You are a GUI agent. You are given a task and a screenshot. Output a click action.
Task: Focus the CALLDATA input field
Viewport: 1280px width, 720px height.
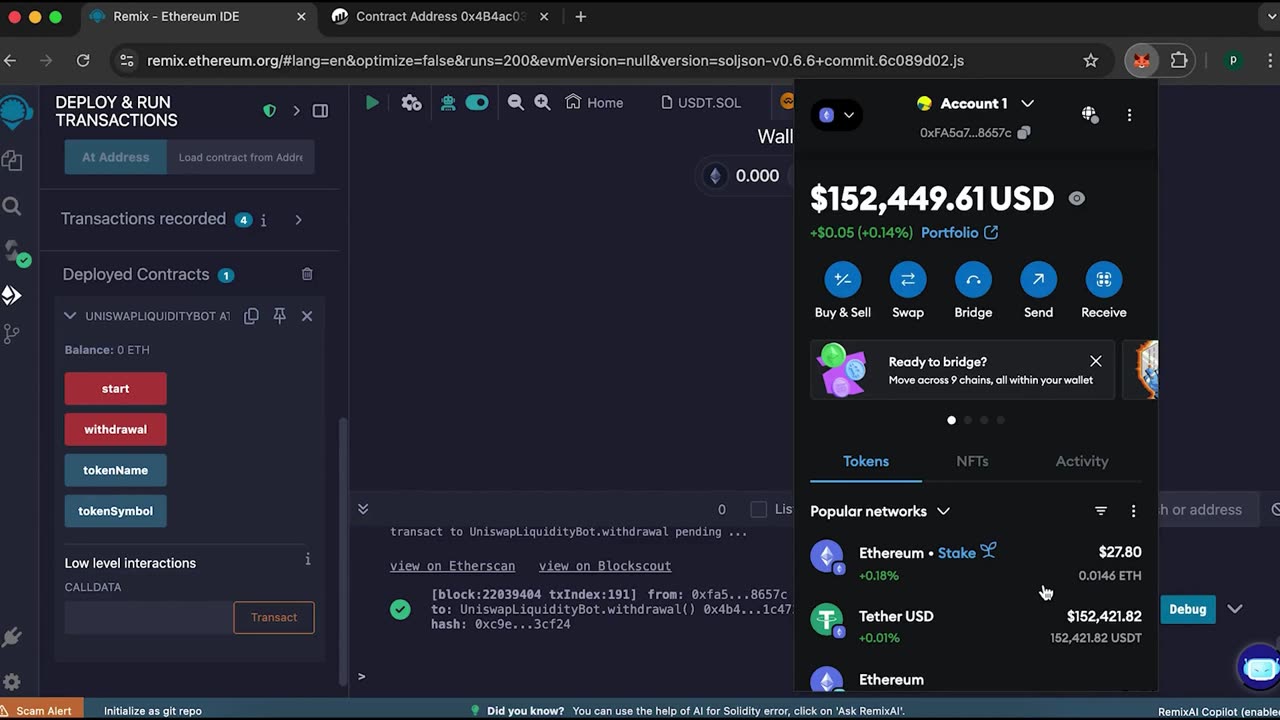148,618
